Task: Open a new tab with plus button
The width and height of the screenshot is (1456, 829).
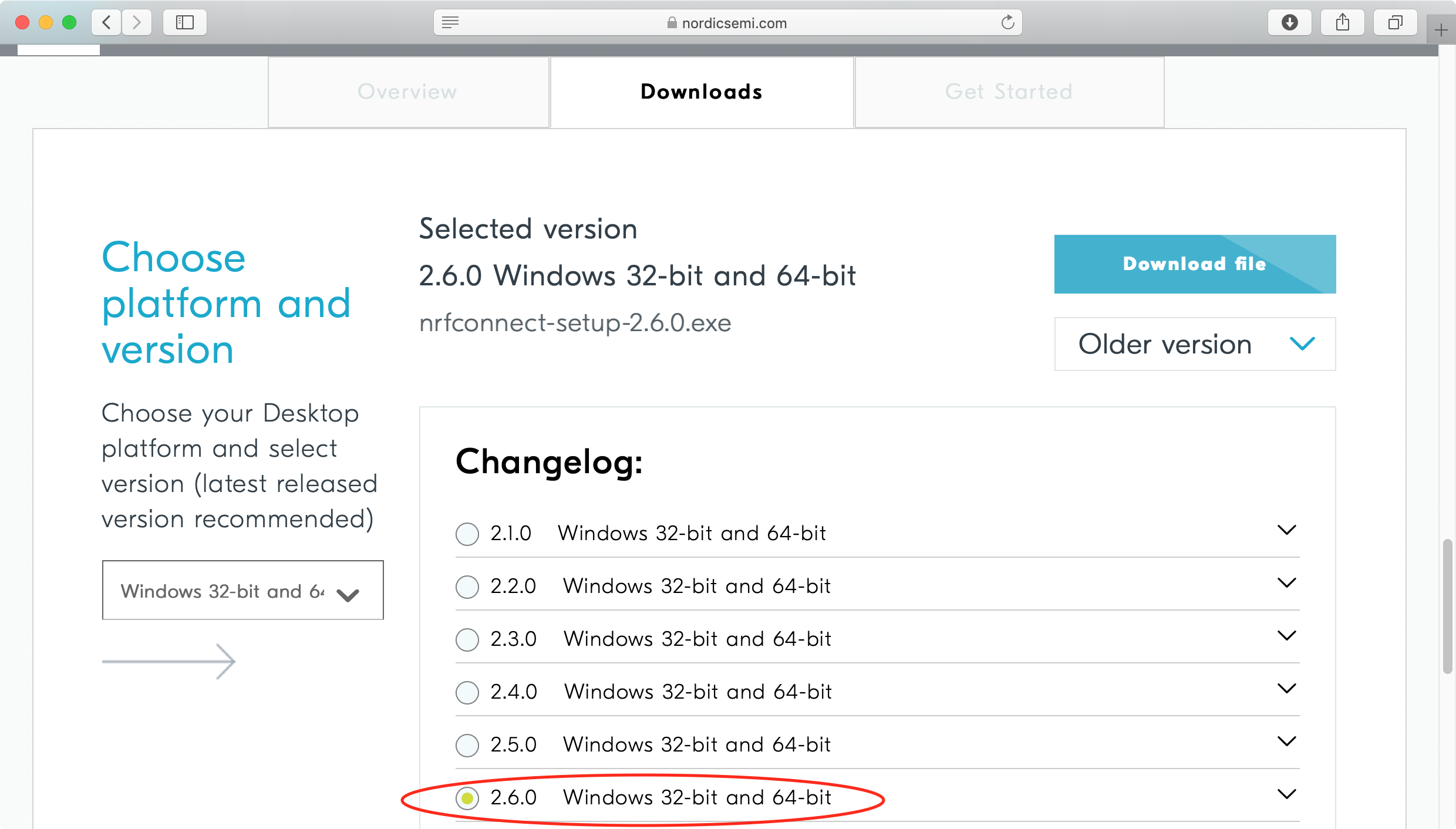Action: point(1441,30)
